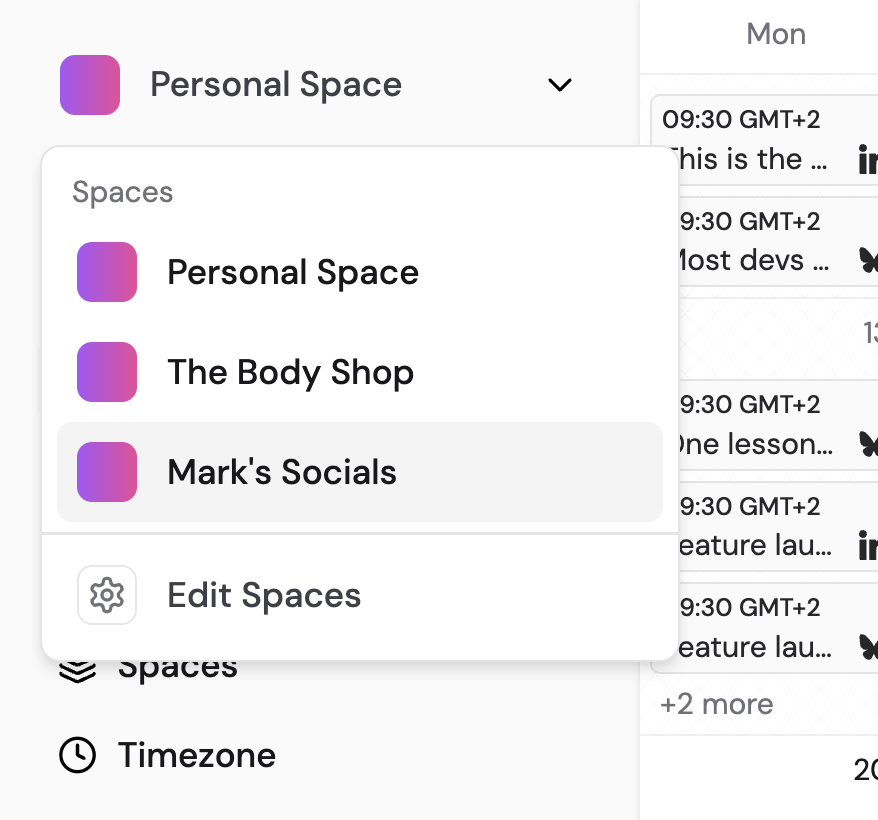Click LinkedIn icon on "Feature lau" post

tap(867, 545)
